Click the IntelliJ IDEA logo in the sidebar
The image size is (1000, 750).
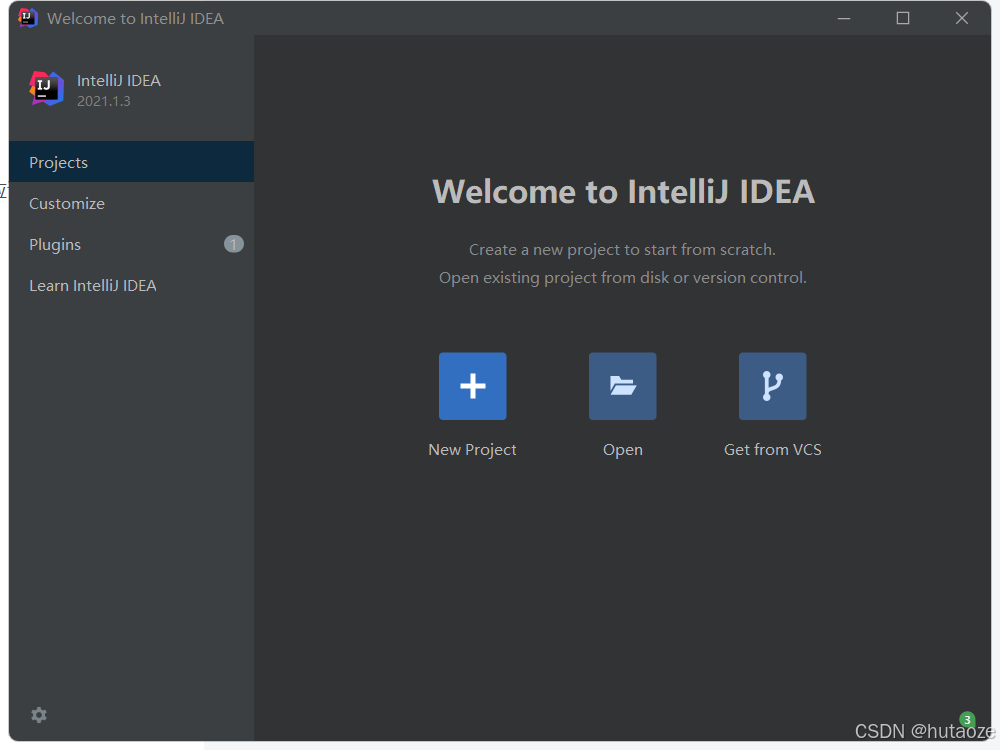pyautogui.click(x=47, y=89)
